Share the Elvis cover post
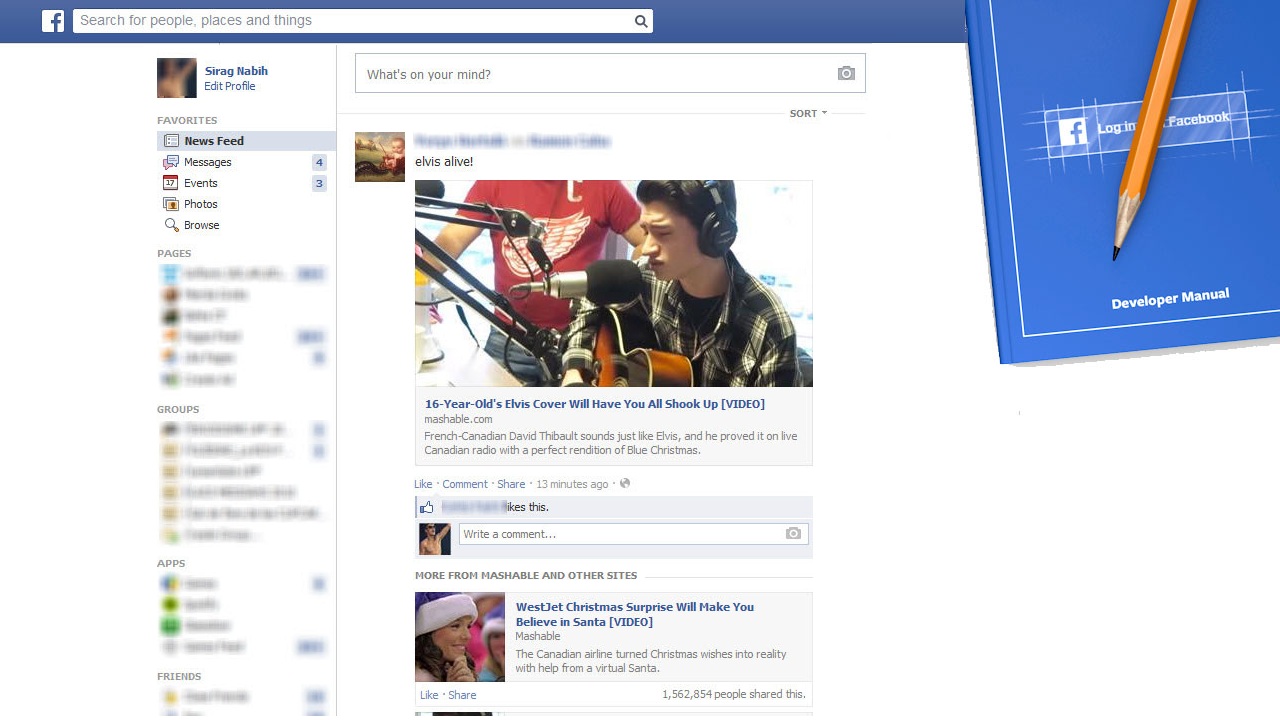The height and width of the screenshot is (720, 1280). (511, 484)
